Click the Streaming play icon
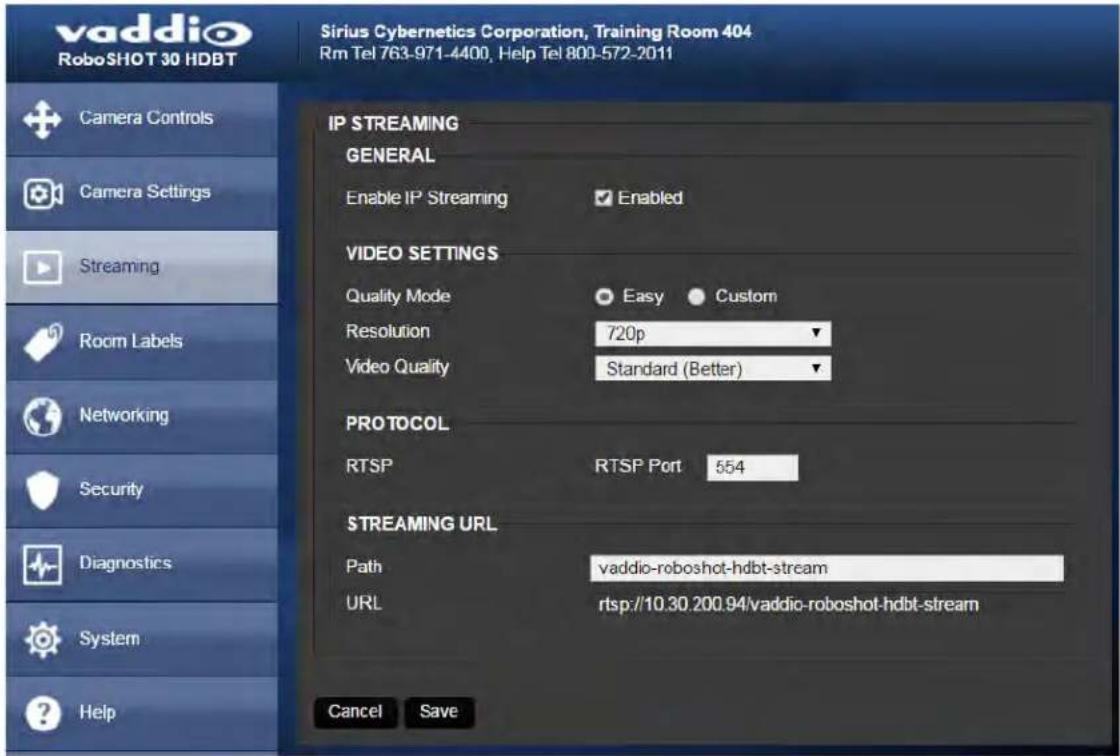This screenshot has height=756, width=1120. [x=43, y=268]
